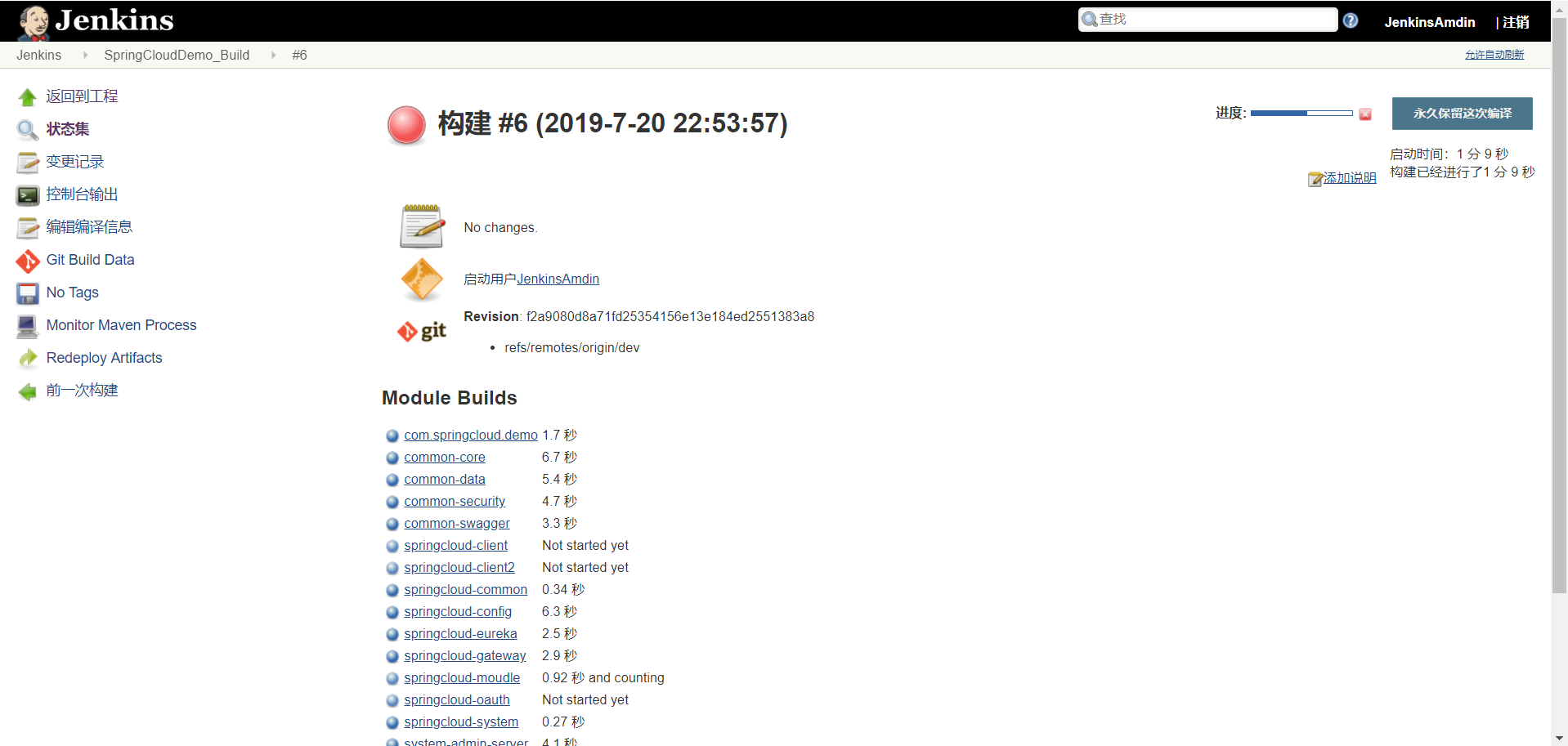
Task: Click SpringCloudDemo_Build breadcrumb link
Action: point(177,55)
